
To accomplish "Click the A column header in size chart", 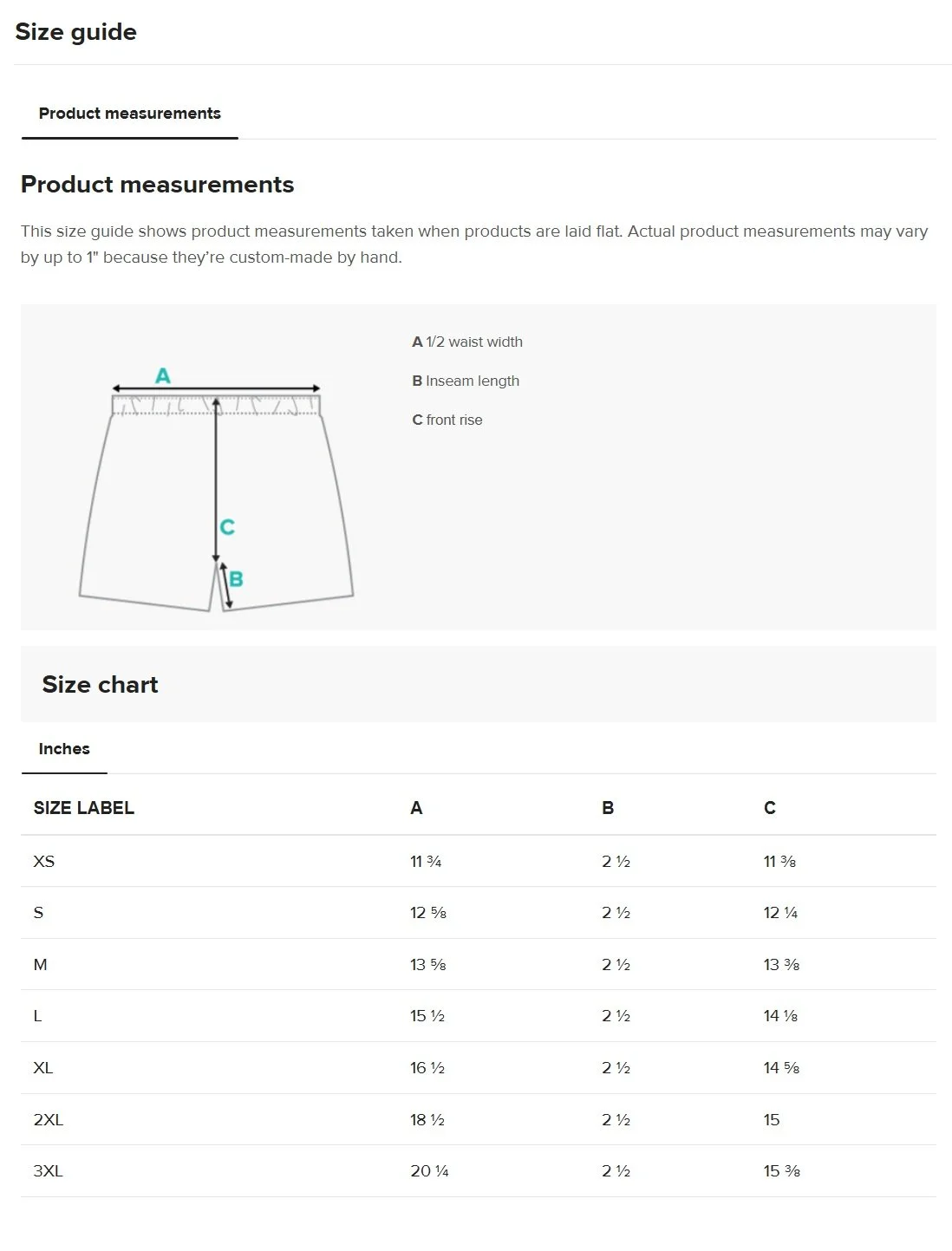I will tap(416, 808).
